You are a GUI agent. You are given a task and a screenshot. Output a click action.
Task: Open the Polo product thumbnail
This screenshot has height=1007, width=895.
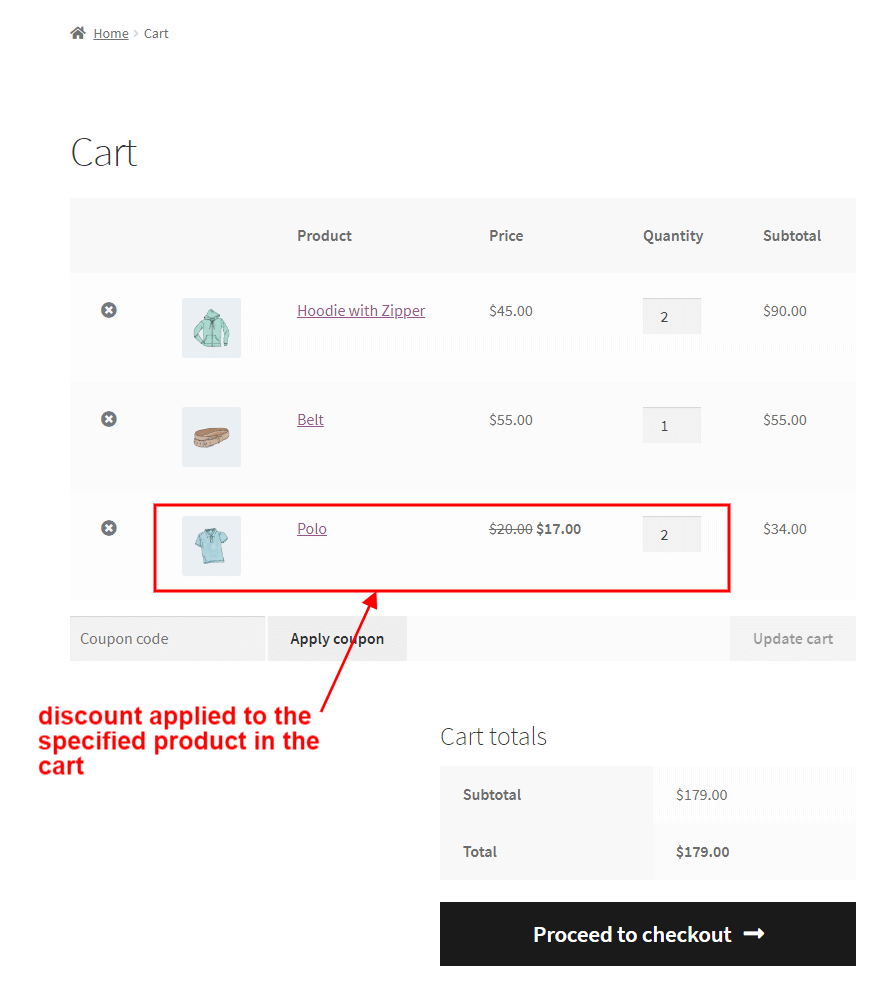[x=210, y=545]
